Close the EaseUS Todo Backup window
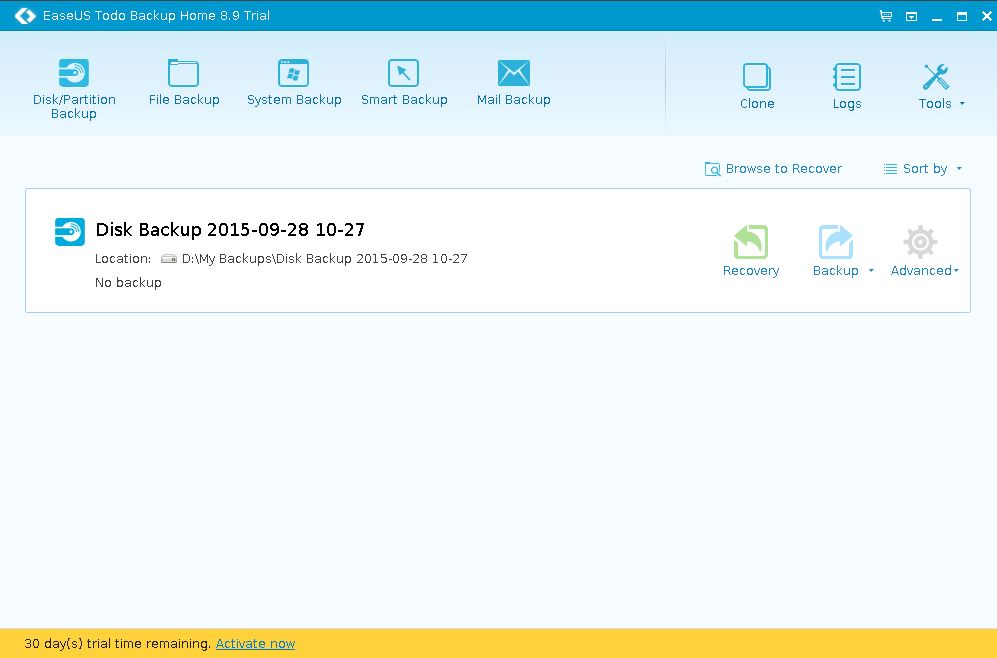997x658 pixels. point(987,16)
